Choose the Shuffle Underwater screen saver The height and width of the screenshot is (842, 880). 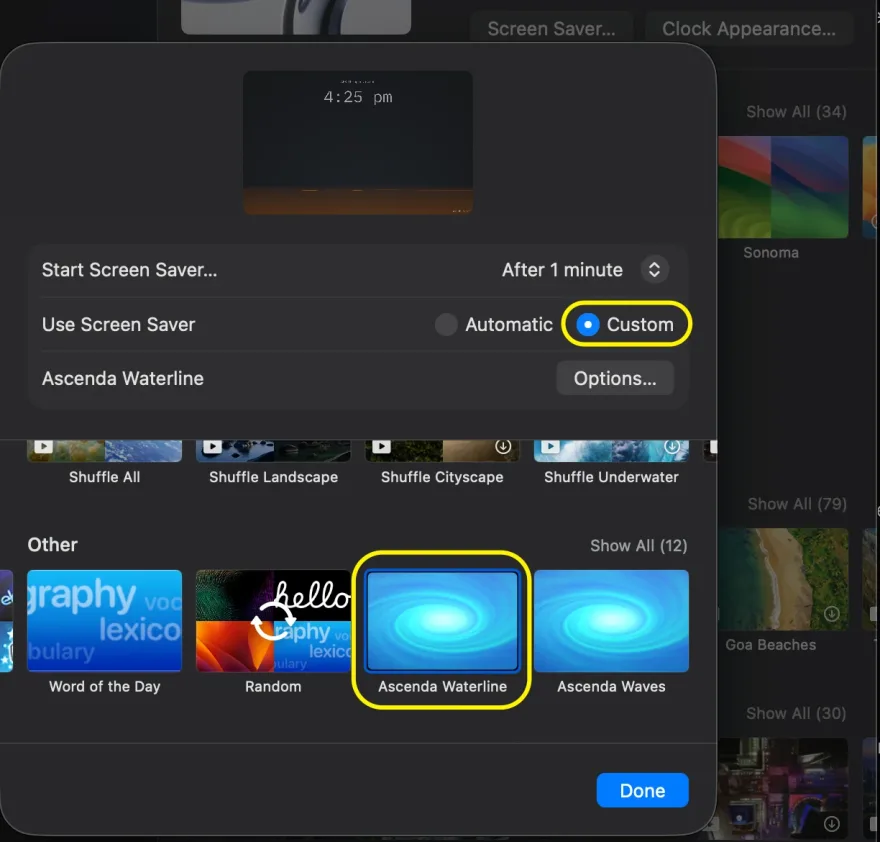pos(611,451)
